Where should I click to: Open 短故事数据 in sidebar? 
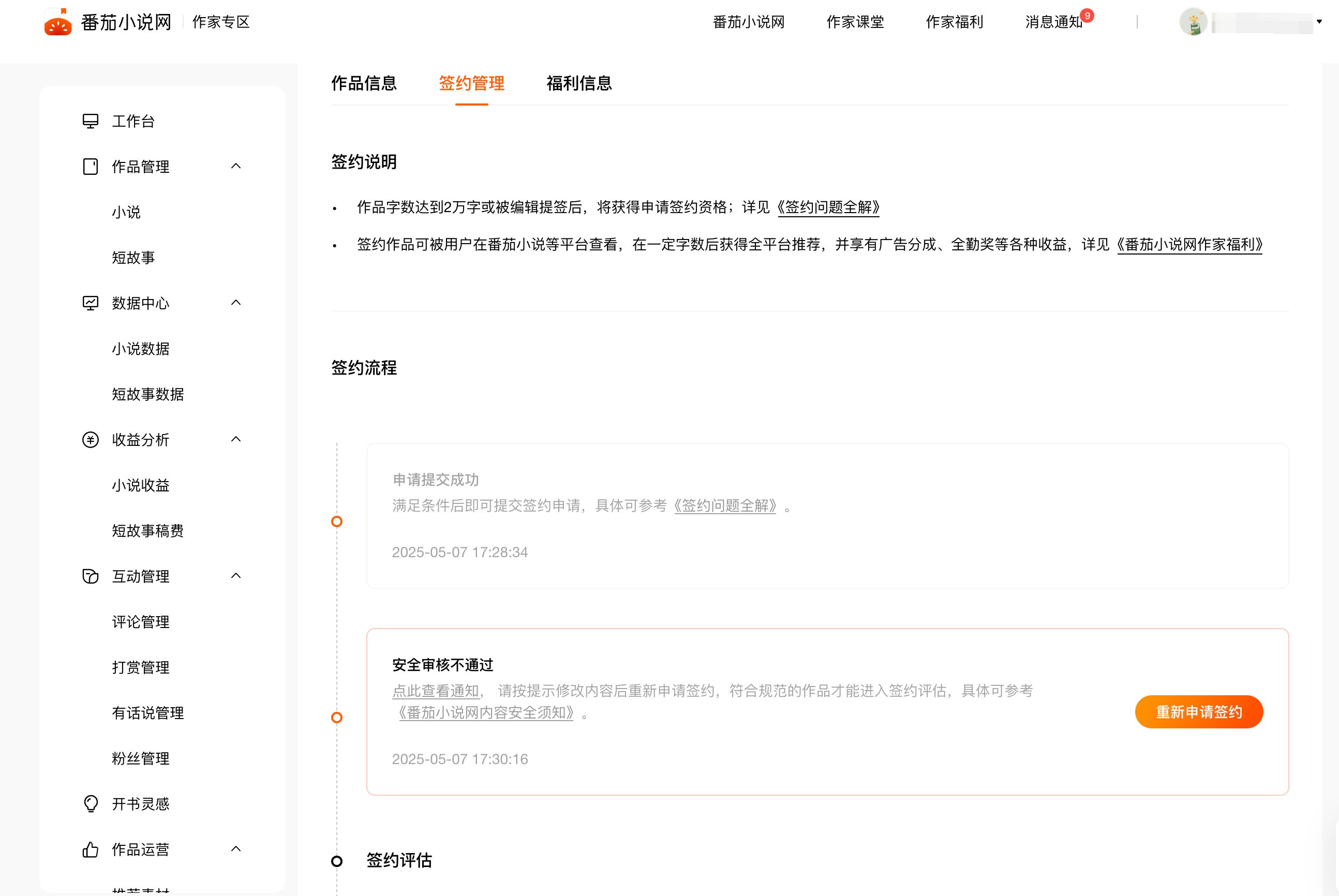click(x=148, y=394)
